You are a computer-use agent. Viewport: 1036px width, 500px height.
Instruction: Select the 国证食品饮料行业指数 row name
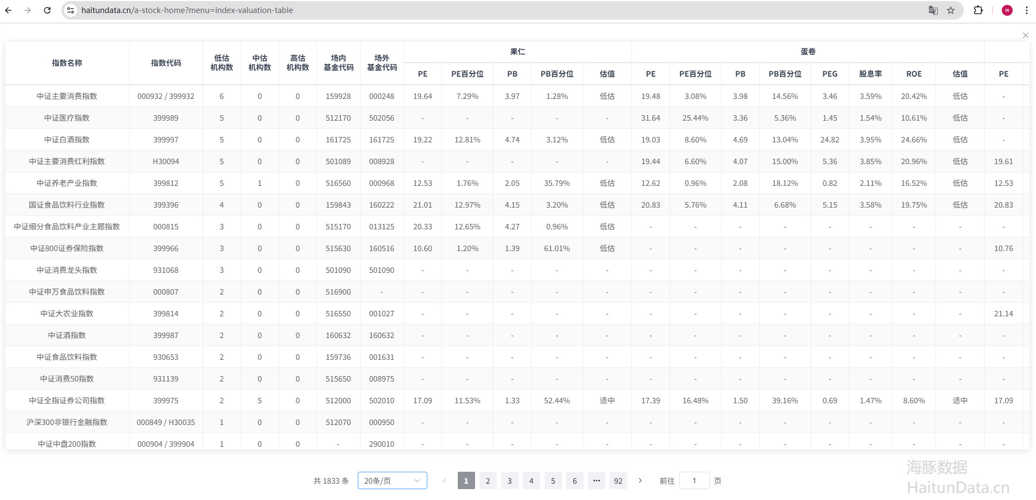67,205
